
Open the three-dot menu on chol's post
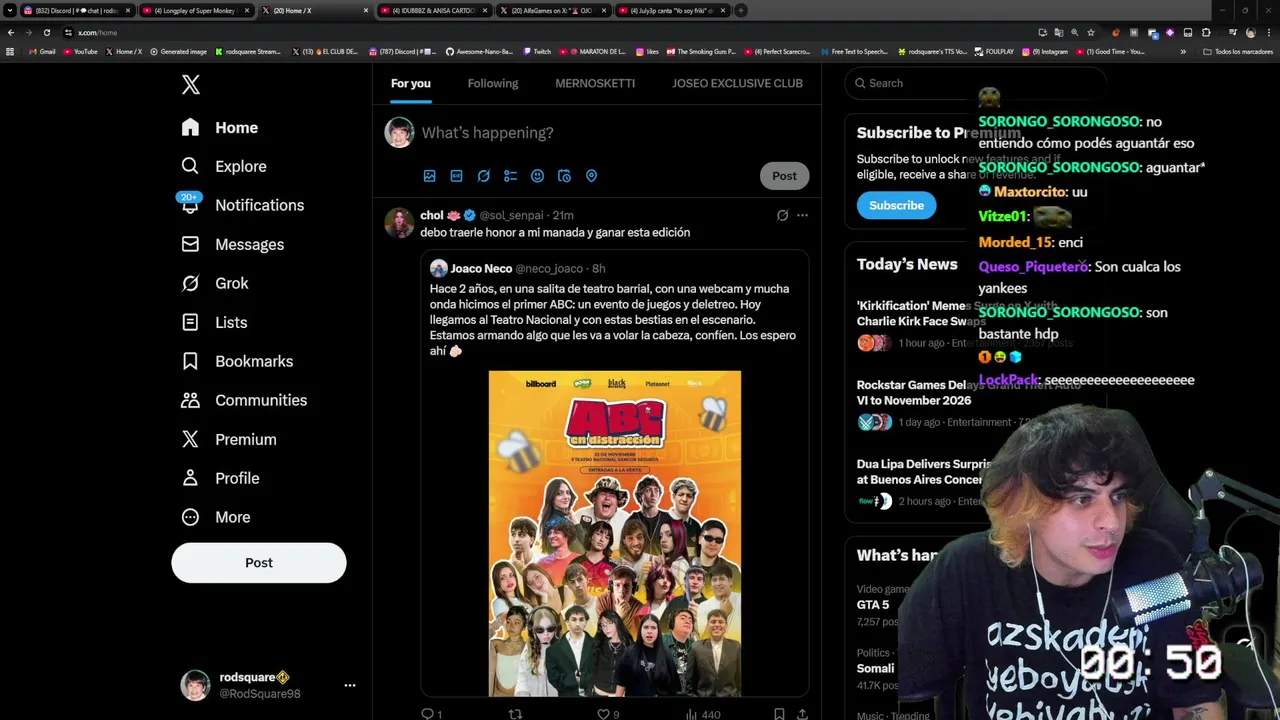coord(802,215)
